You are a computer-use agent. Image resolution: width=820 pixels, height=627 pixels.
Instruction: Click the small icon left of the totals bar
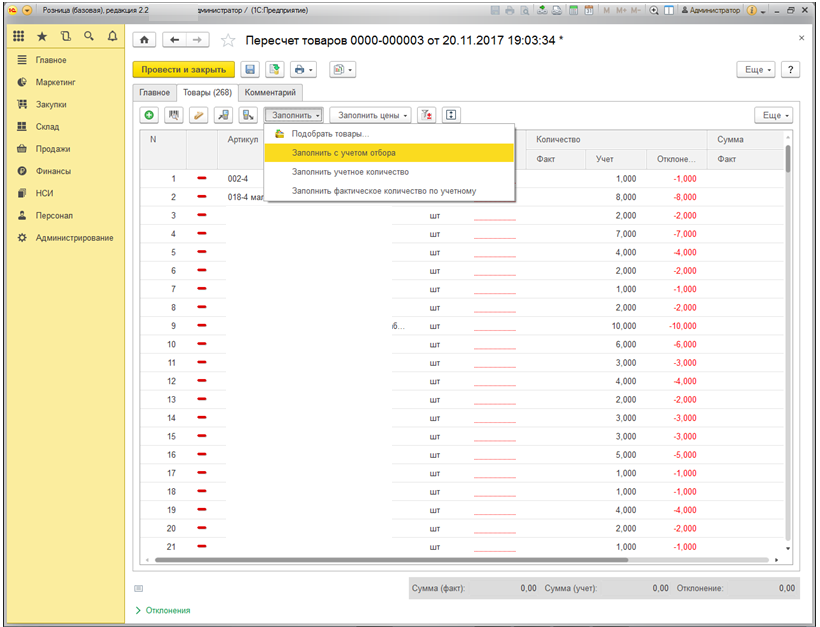[139, 588]
